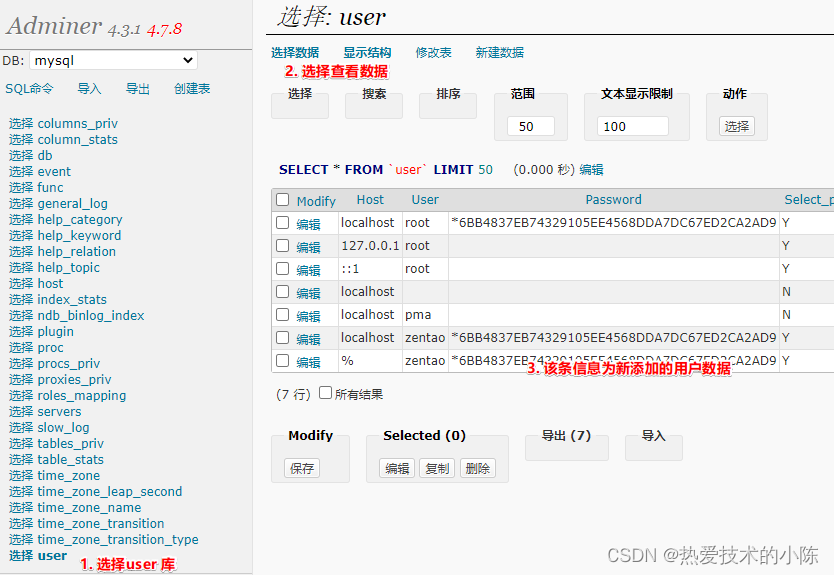Open the user table in sidebar

point(52,556)
